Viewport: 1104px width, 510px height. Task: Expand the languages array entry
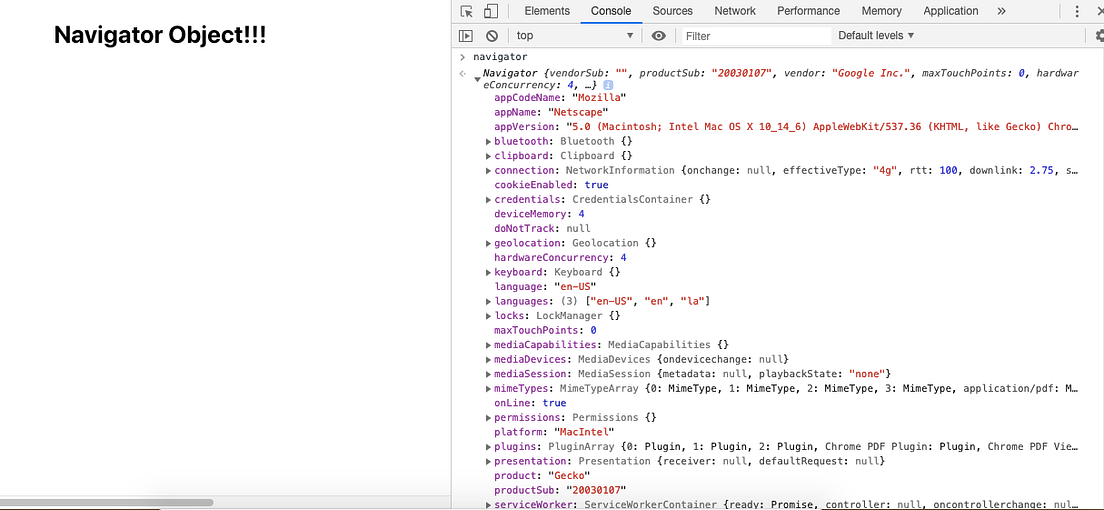point(489,301)
